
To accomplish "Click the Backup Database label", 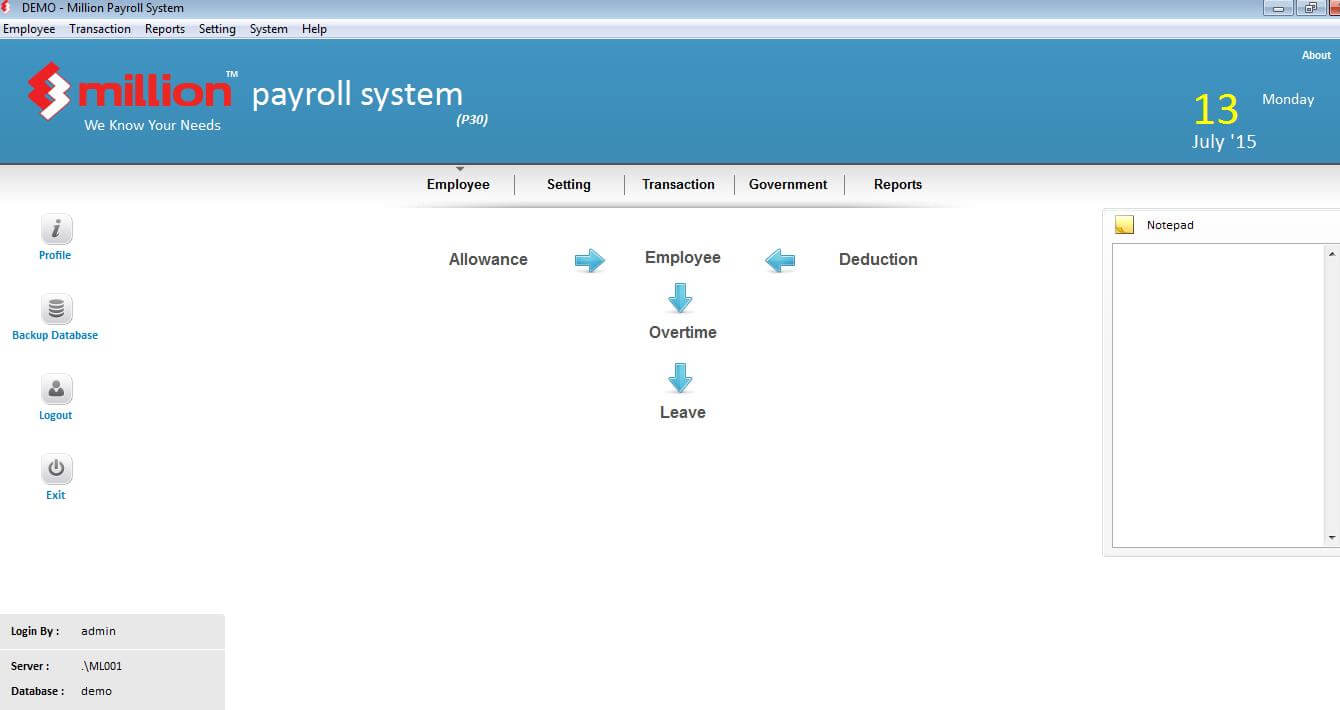I will click(x=55, y=335).
